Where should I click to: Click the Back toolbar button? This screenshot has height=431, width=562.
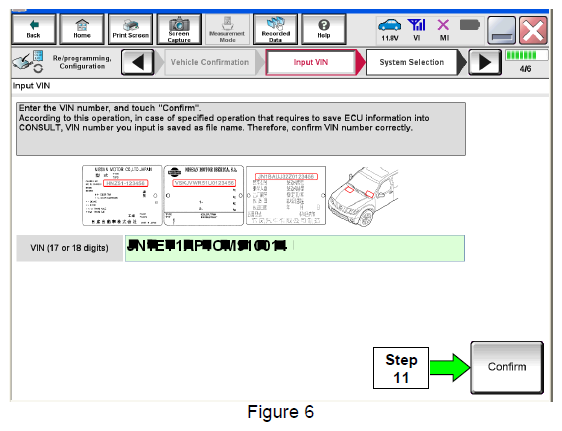34,29
